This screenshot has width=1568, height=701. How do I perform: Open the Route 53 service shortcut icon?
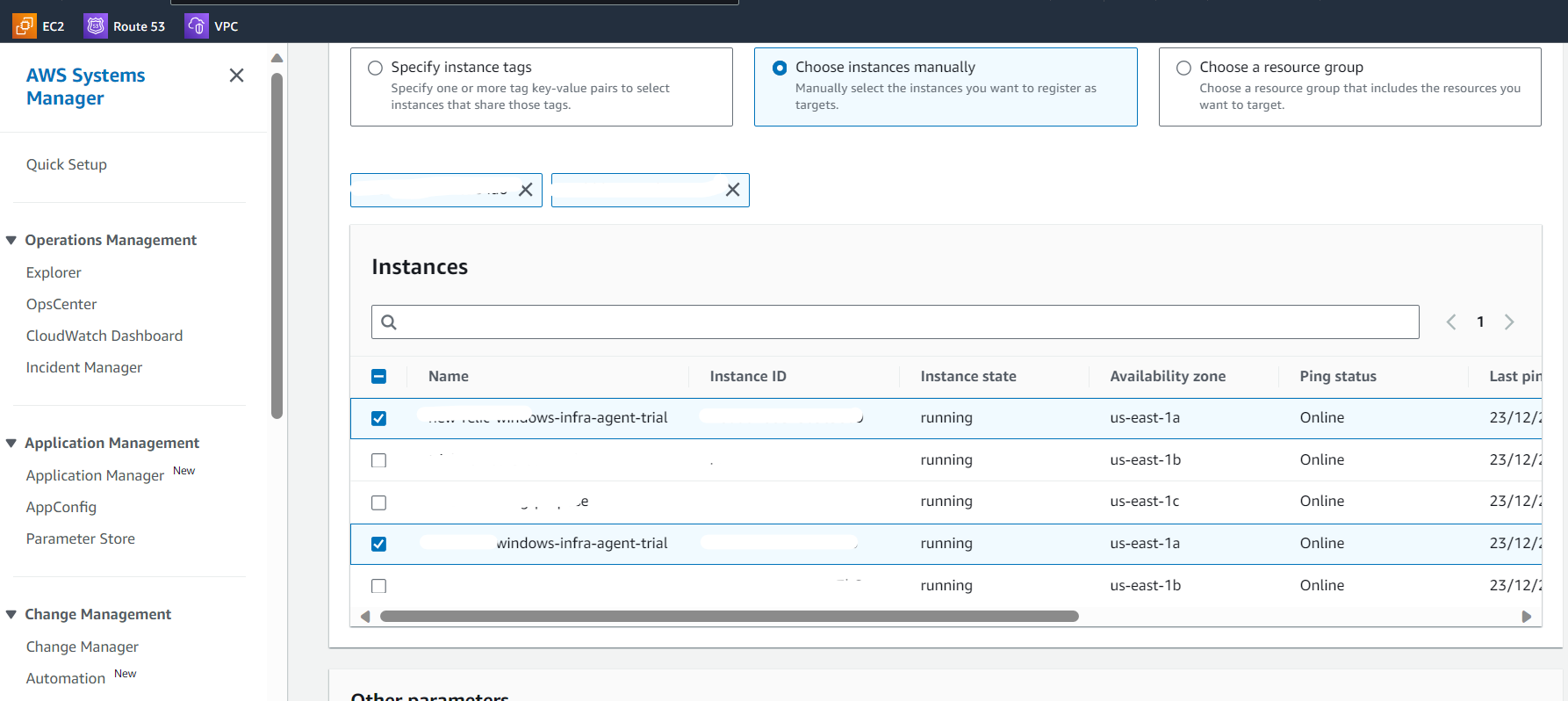point(96,26)
